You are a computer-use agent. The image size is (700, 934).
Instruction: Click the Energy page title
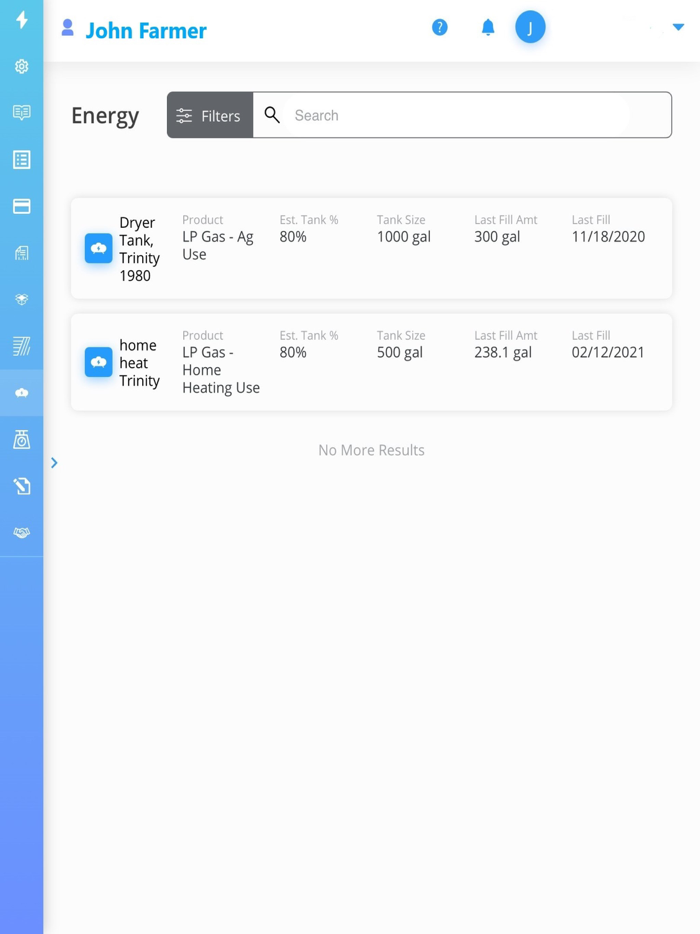(x=105, y=116)
